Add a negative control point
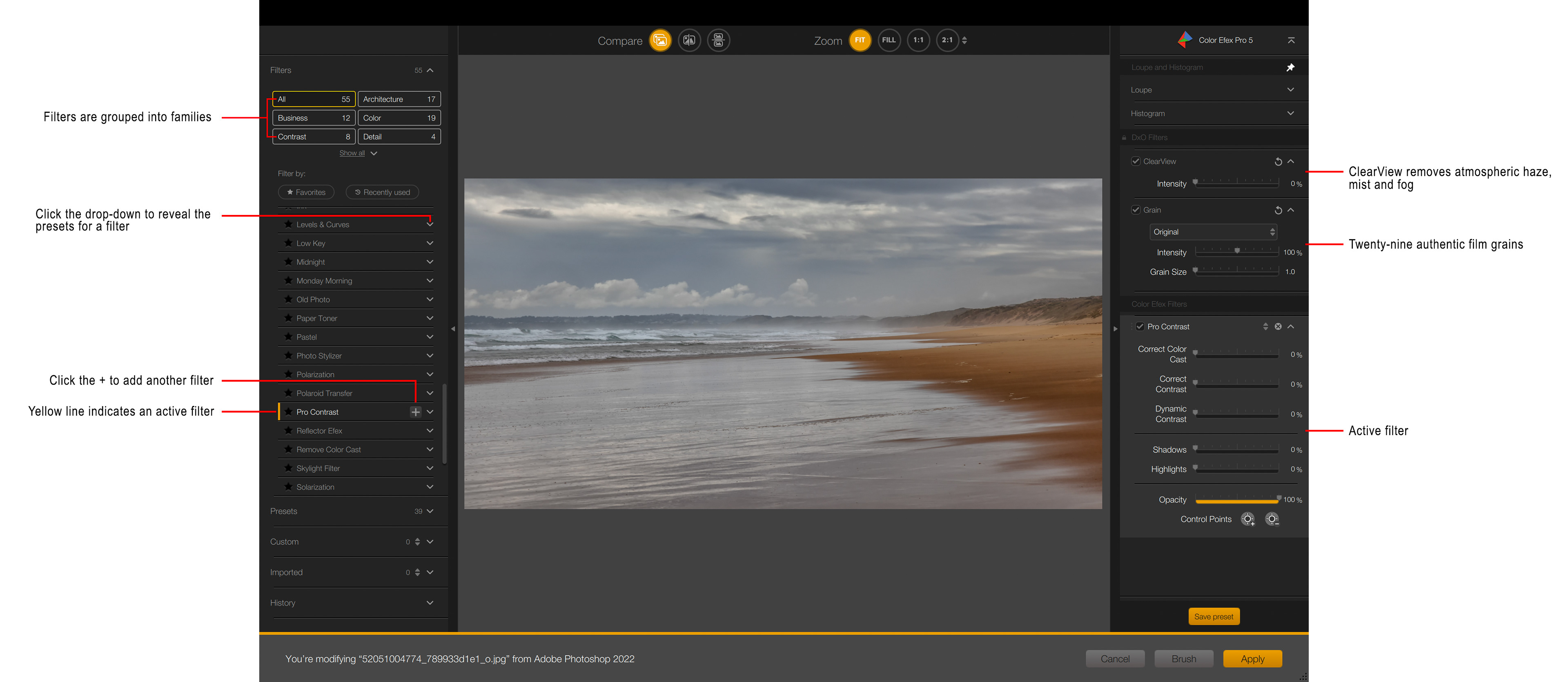This screenshot has height=682, width=1568. 1272,519
